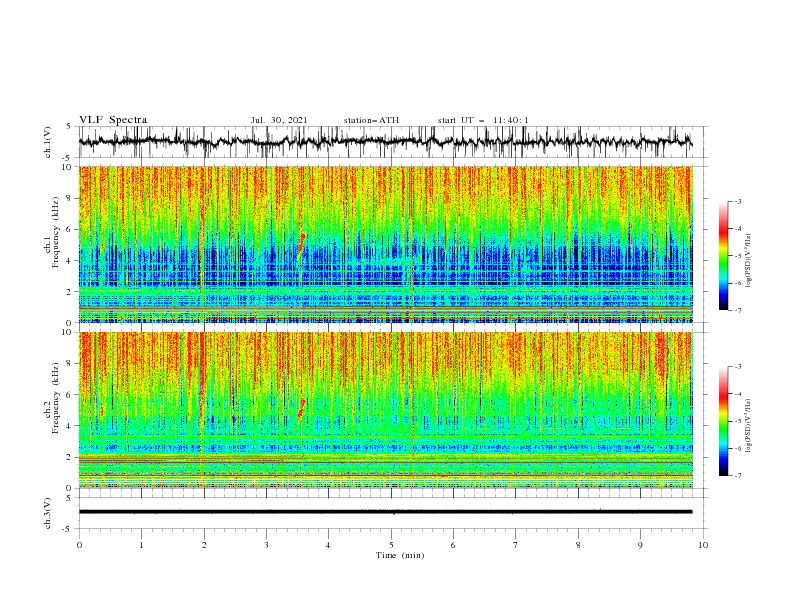The width and height of the screenshot is (792, 612).
Task: Click the "-3" tick on the lower colorbar
Action: [737, 367]
